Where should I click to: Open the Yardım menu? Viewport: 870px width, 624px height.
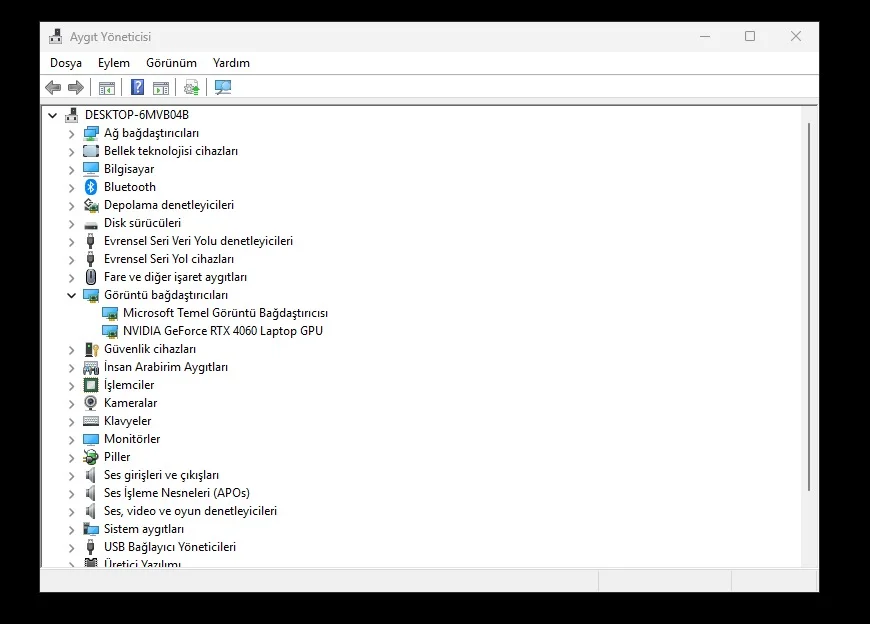click(231, 63)
